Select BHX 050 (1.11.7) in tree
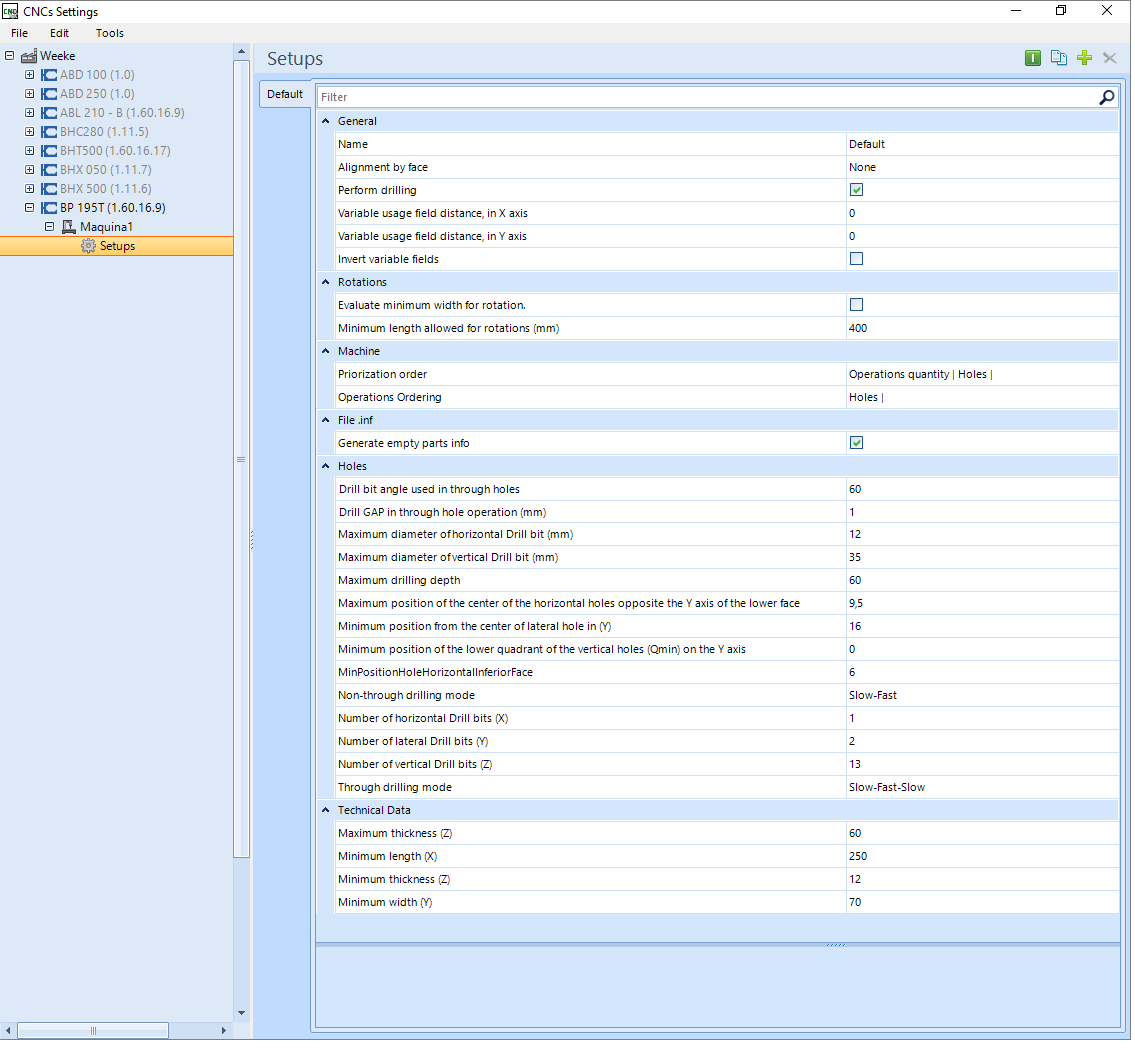Screen dimensions: 1135x1050 click(106, 170)
